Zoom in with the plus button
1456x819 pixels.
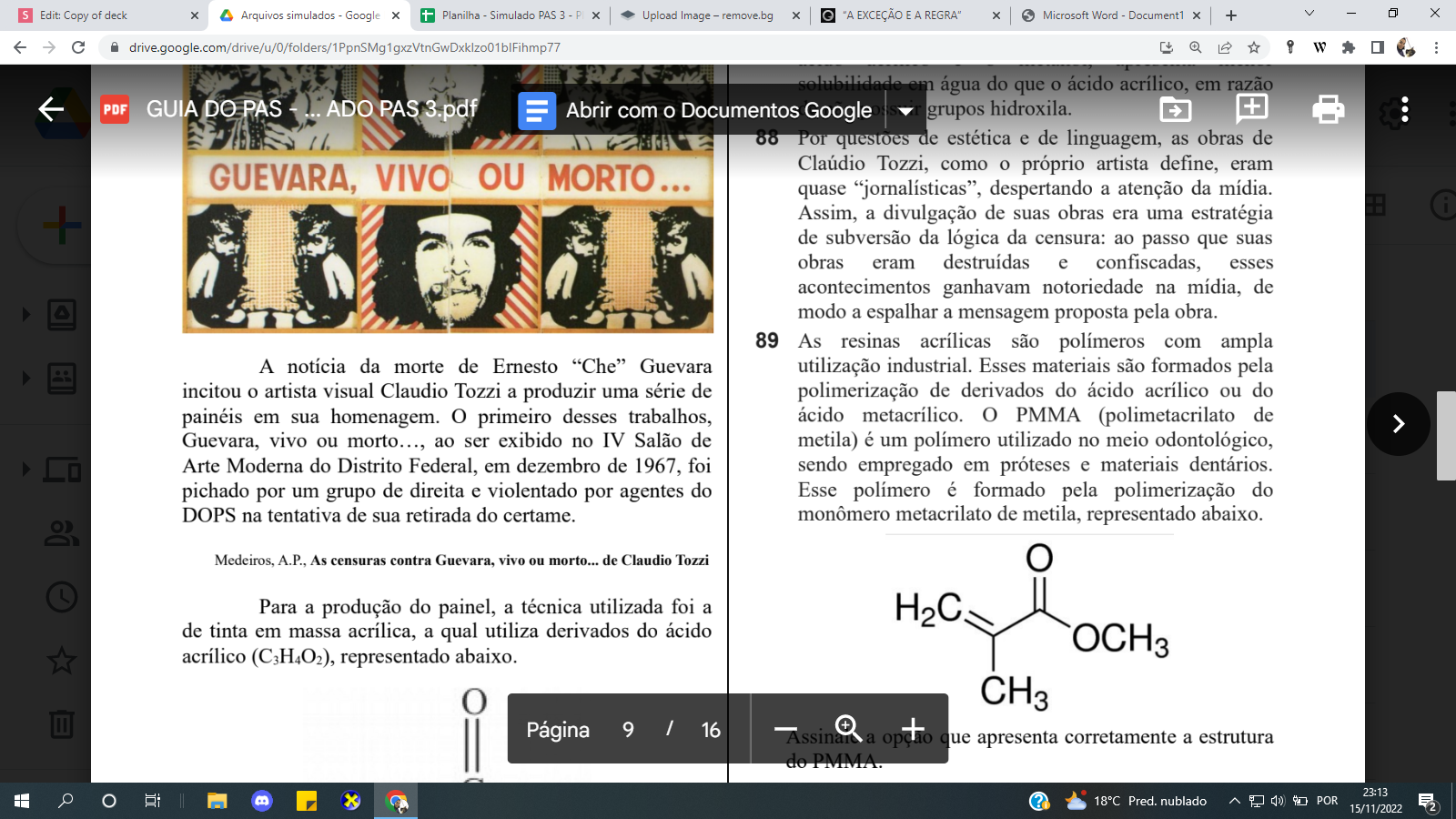(913, 730)
